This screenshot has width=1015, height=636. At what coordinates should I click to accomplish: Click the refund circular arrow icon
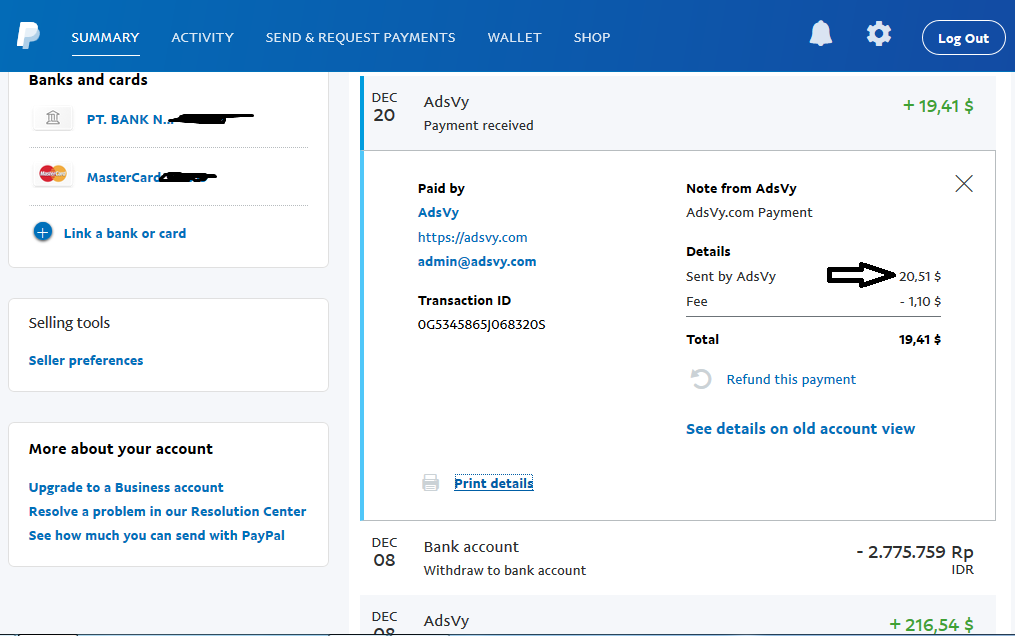(x=701, y=378)
